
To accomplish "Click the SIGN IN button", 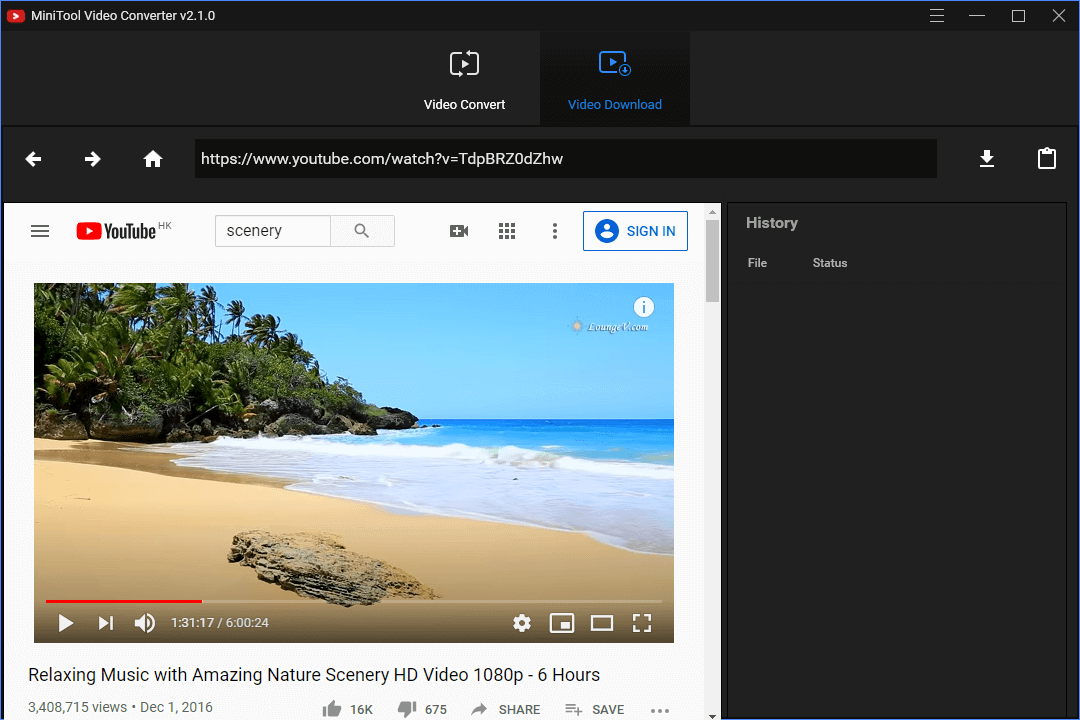I will 635,231.
